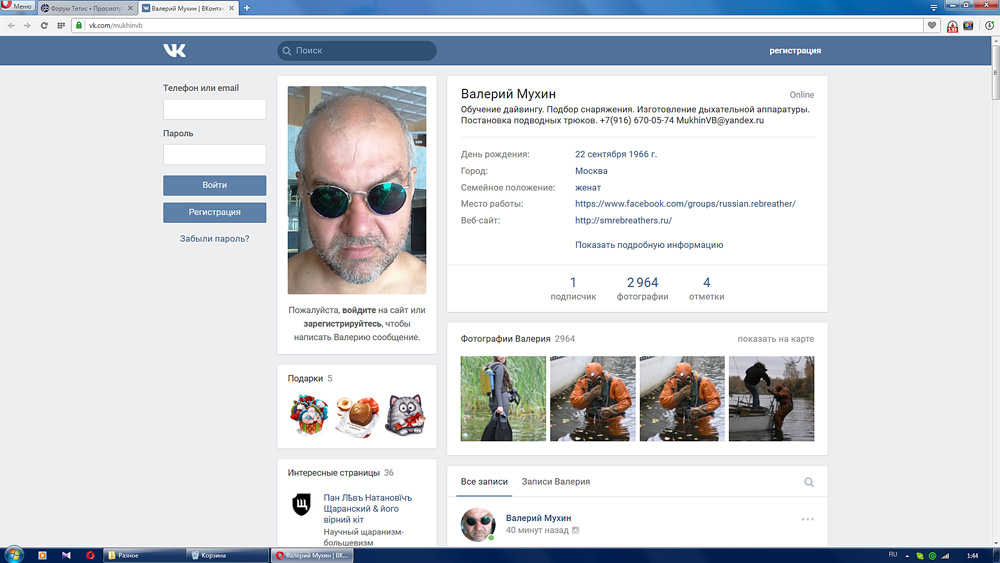Screen dimensions: 1000x563
Task: Open the Speed Dial grid
Action: (61, 26)
